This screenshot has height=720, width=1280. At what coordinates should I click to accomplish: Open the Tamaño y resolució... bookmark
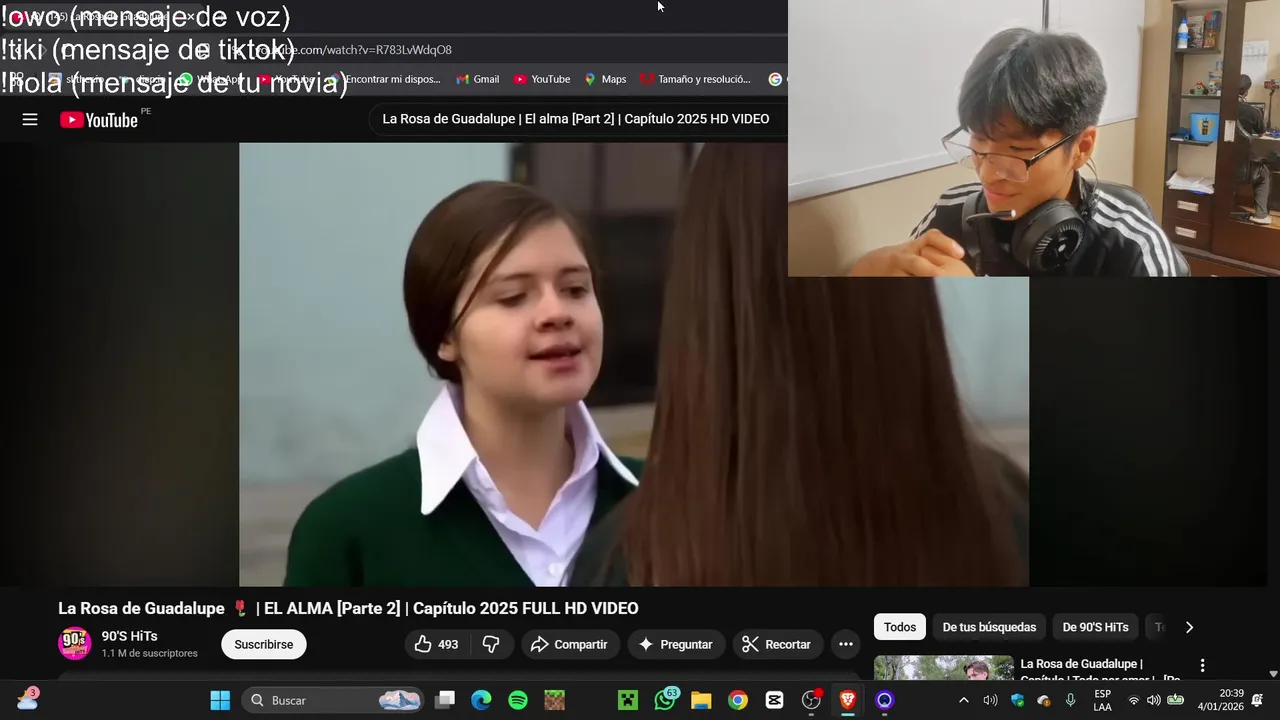coord(695,79)
